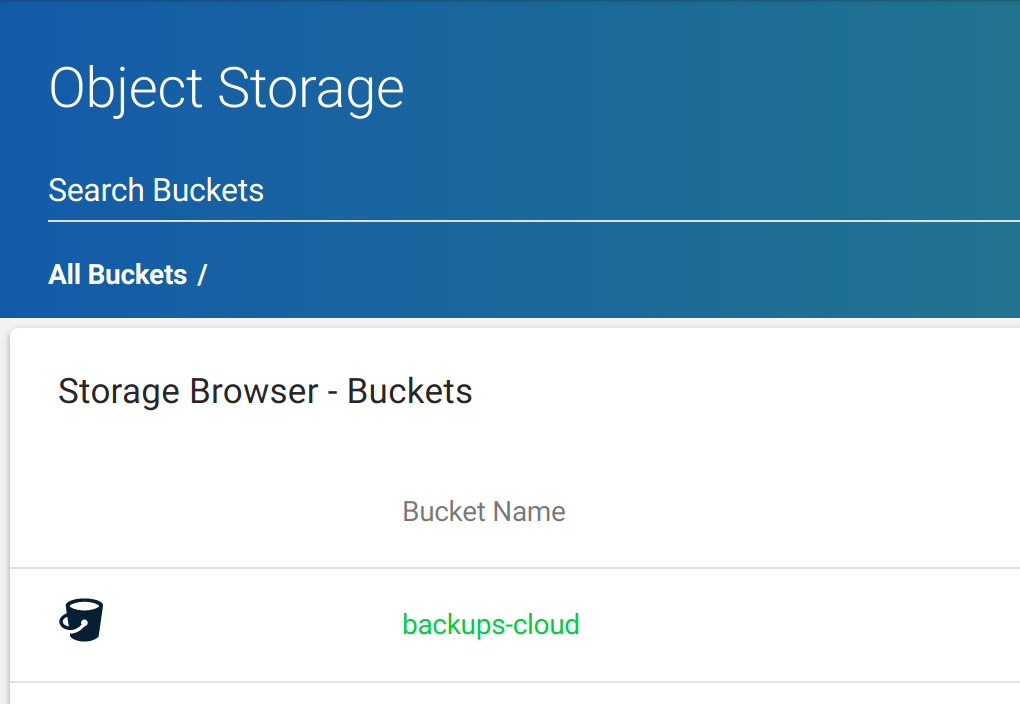The image size is (1020, 704).
Task: Click the underline beneath the Search Buckets field
Action: pyautogui.click(x=533, y=221)
